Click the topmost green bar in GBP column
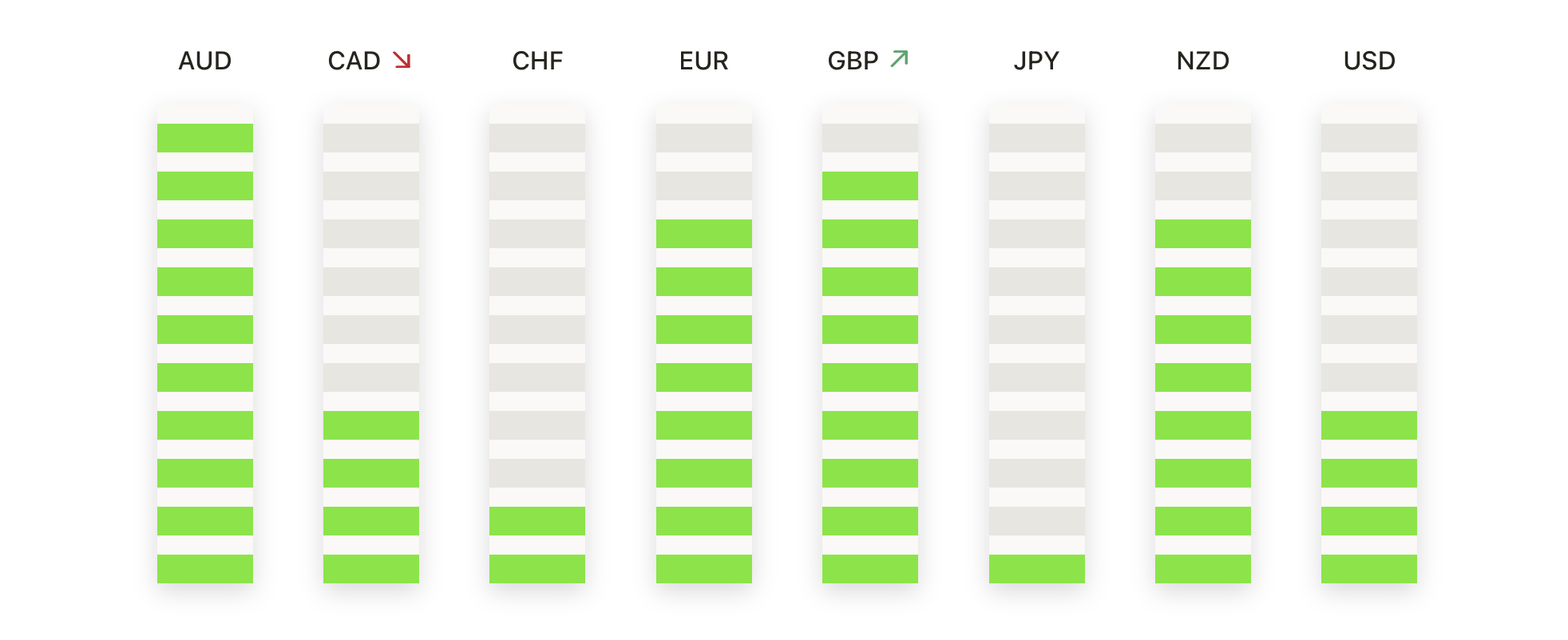Viewport: 1568px width, 640px height. tap(870, 186)
